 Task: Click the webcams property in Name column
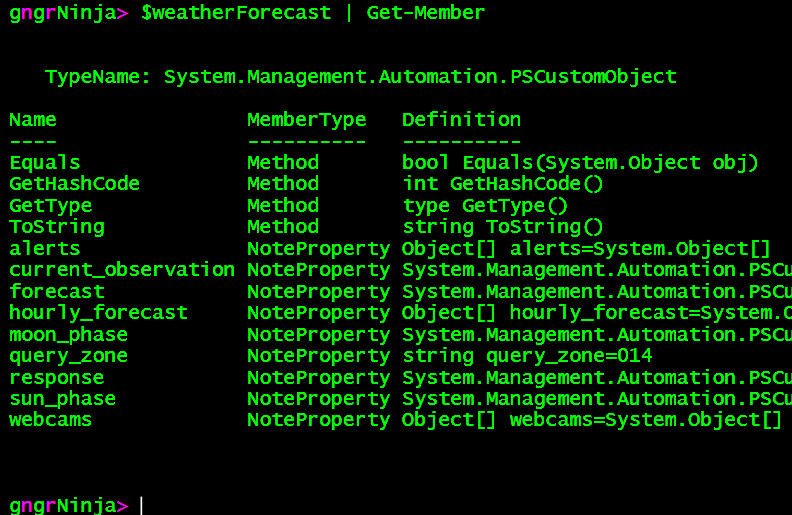click(x=51, y=420)
